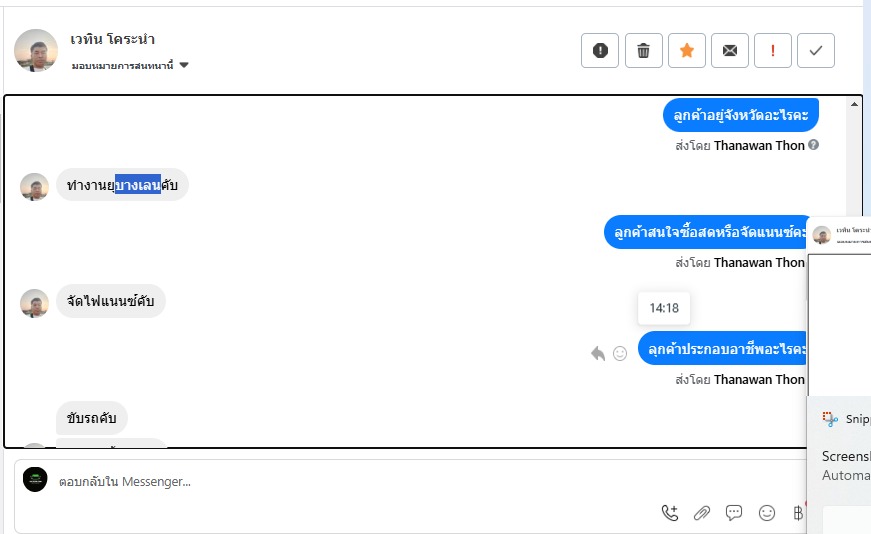Flag conversation with red exclamation icon
The height and width of the screenshot is (534, 871).
(773, 51)
